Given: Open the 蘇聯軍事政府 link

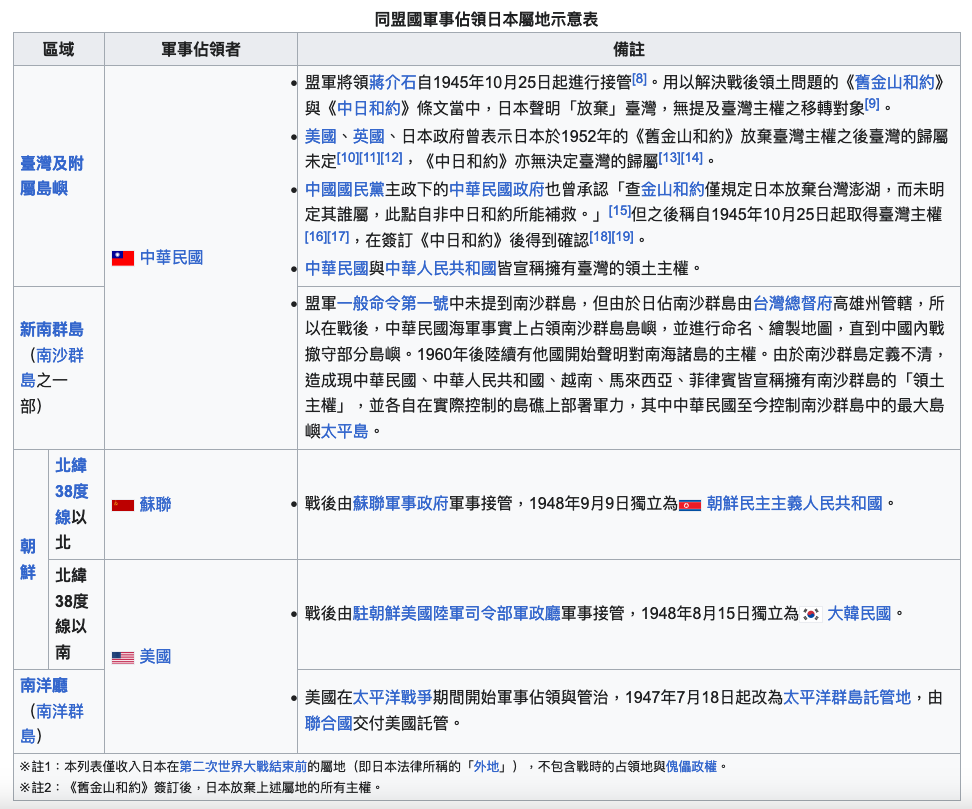Looking at the screenshot, I should (x=400, y=503).
